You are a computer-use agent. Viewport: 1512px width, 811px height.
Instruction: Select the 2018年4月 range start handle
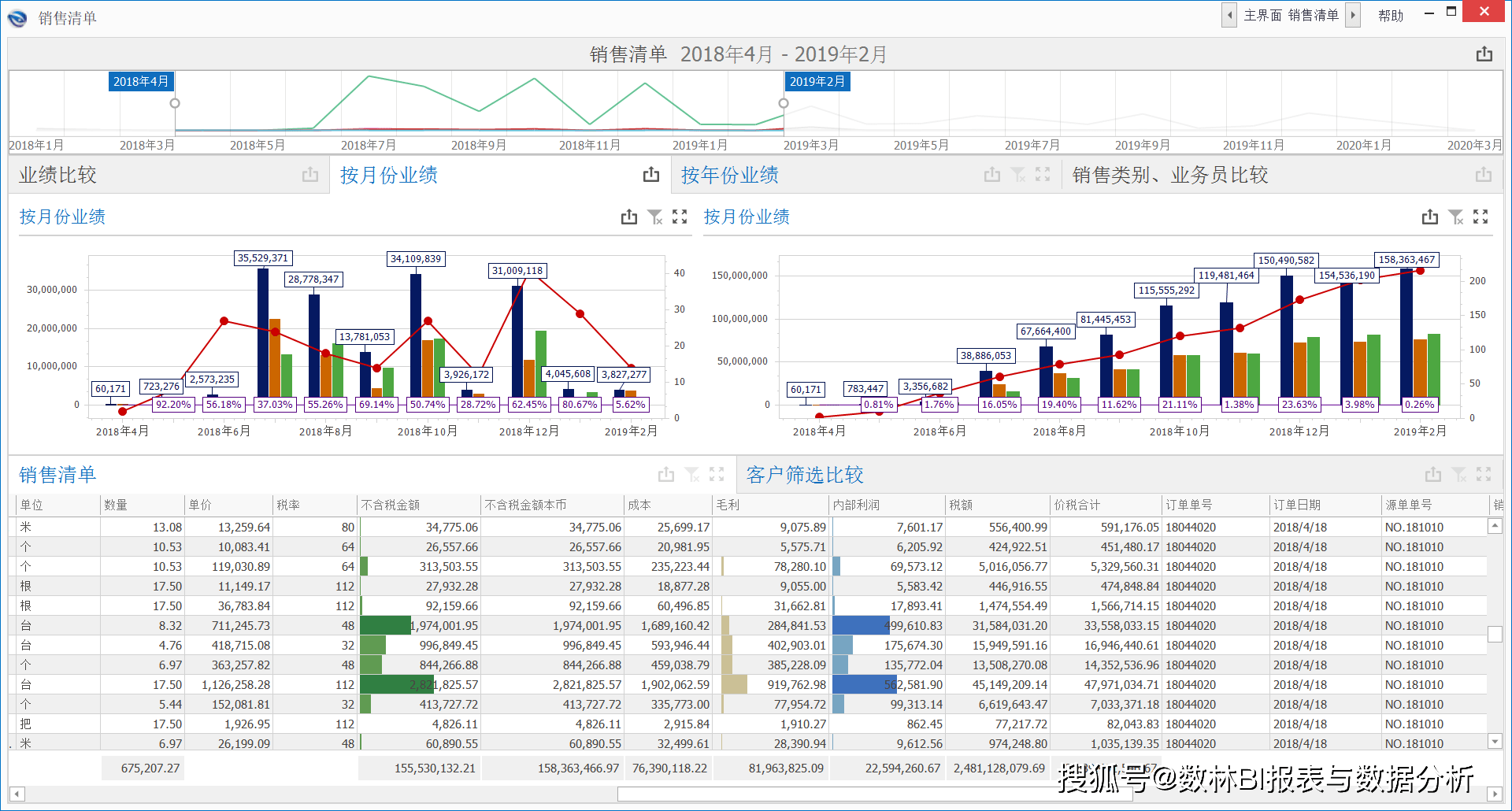pos(175,103)
